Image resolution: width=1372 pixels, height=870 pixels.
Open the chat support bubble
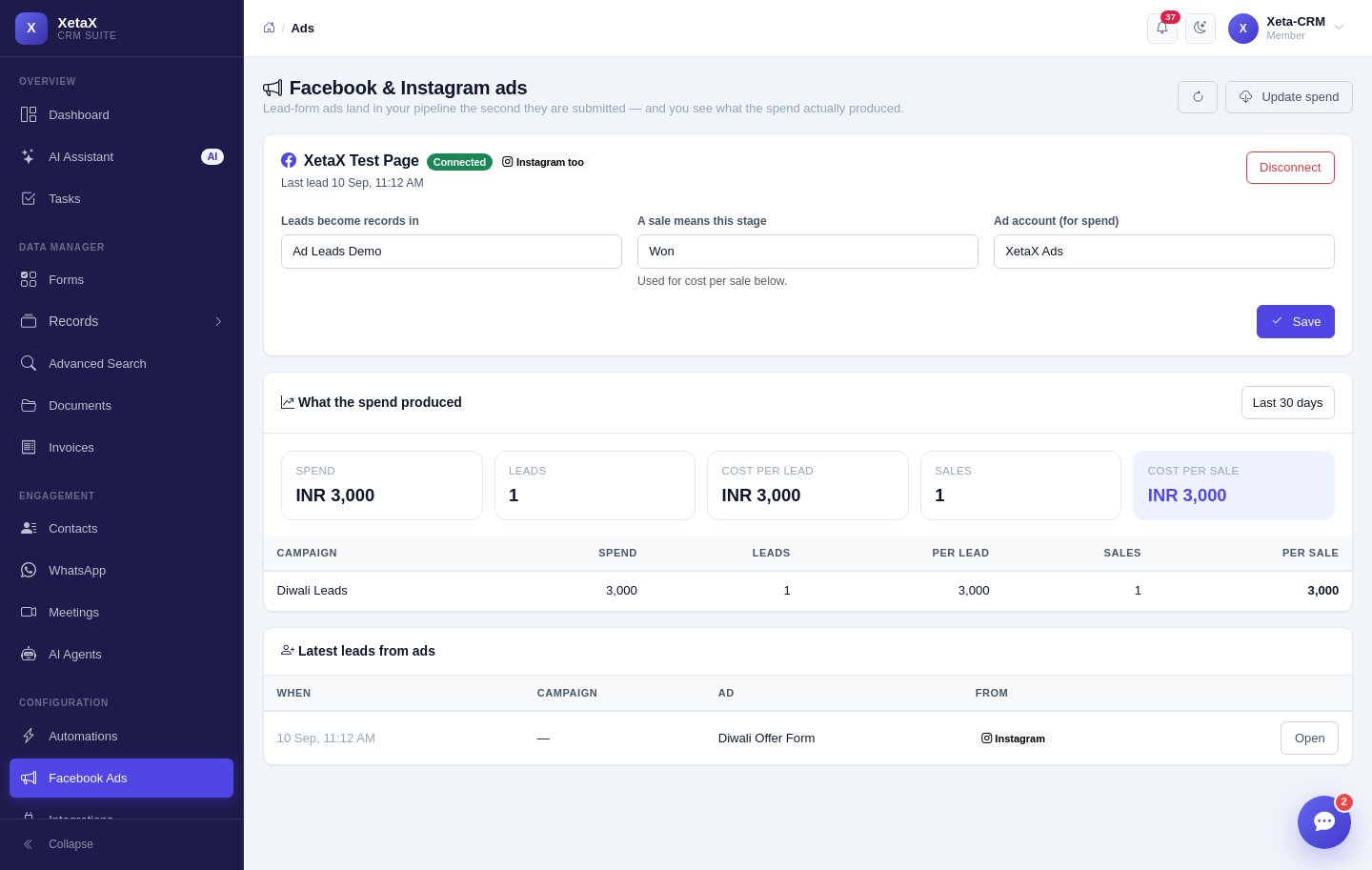coord(1324,822)
